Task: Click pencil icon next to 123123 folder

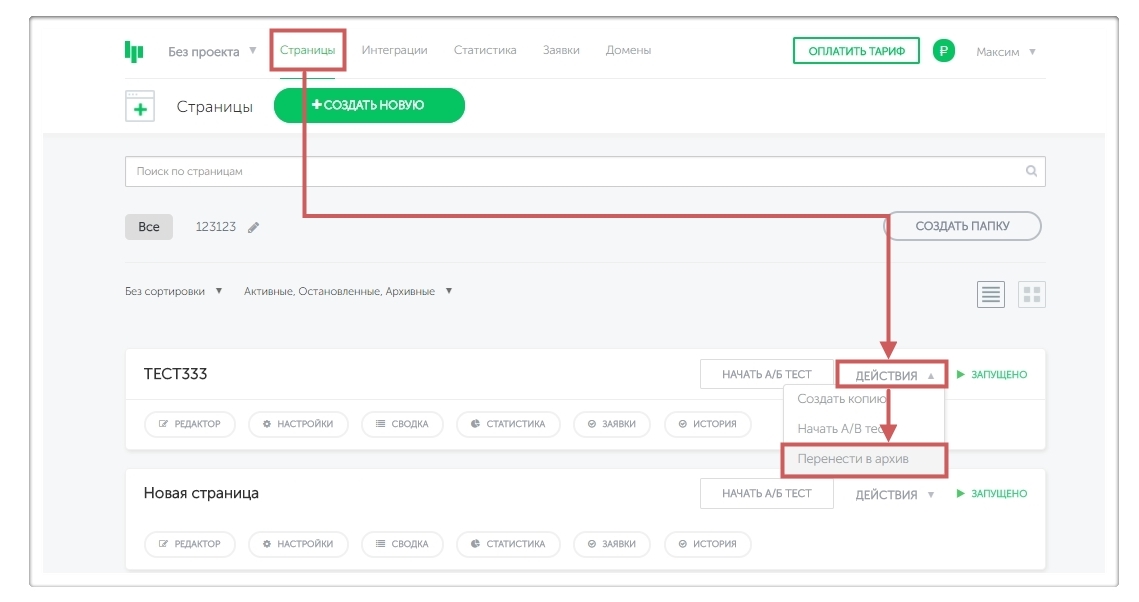Action: 254,228
